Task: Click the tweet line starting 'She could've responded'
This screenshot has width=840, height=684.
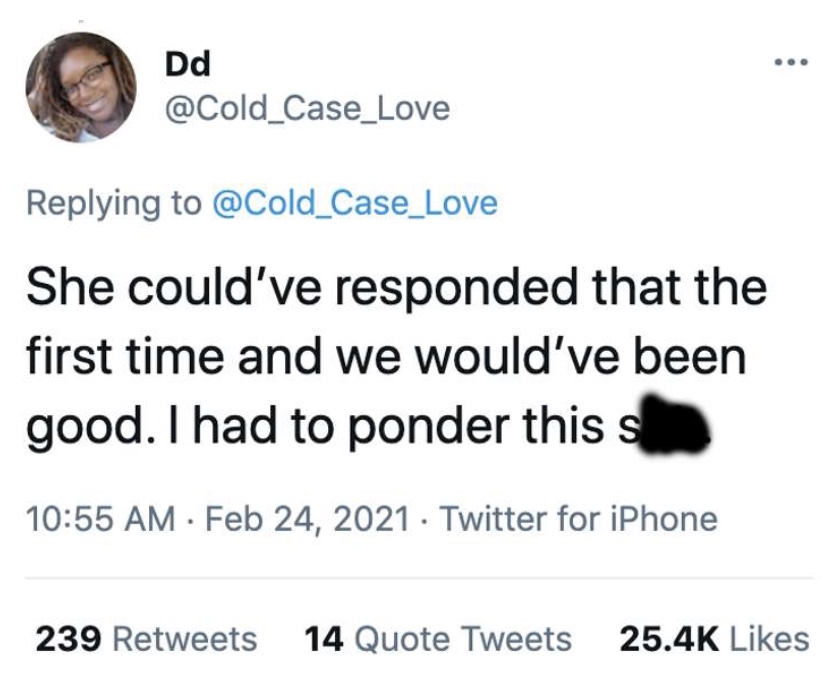Action: pos(396,288)
